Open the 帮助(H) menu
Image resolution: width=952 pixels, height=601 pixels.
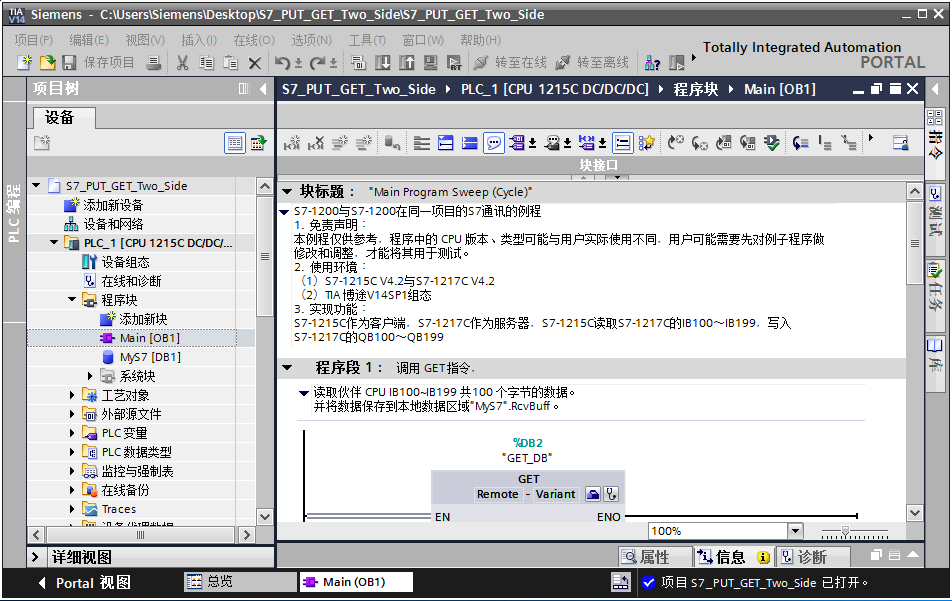tap(480, 40)
